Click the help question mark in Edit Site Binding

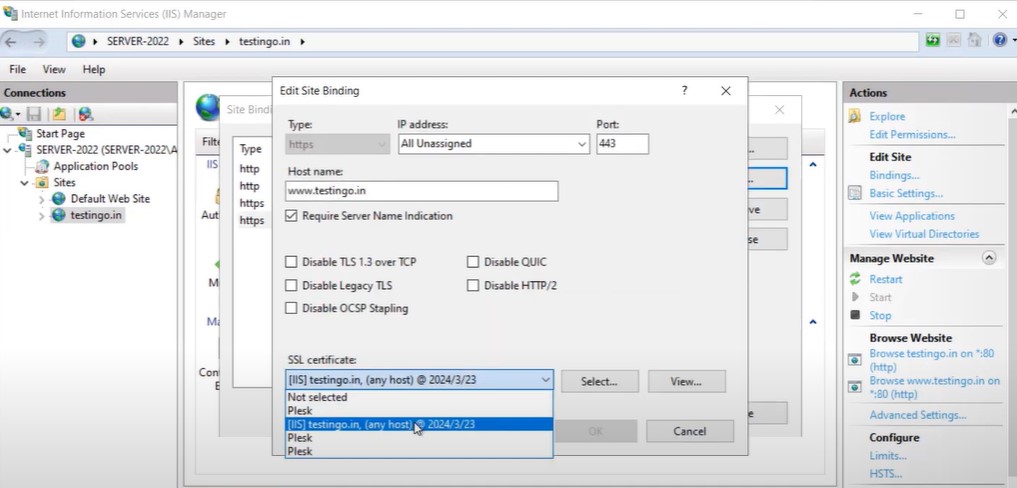click(684, 91)
